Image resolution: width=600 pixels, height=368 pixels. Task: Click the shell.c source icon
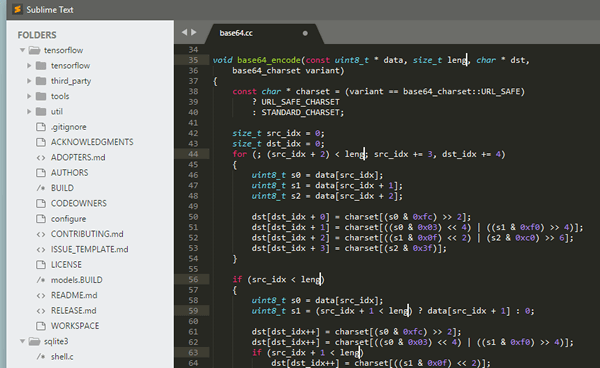pos(41,356)
